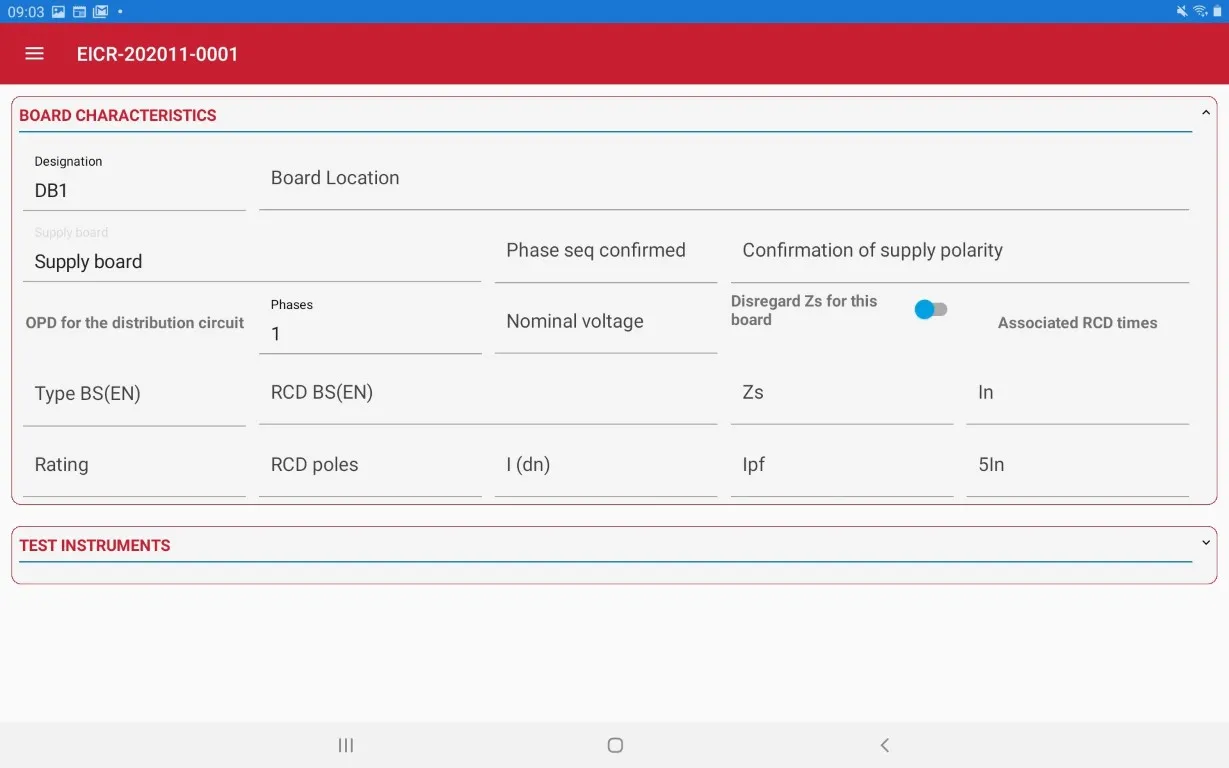Expand the Test Instruments section

(x=1205, y=543)
